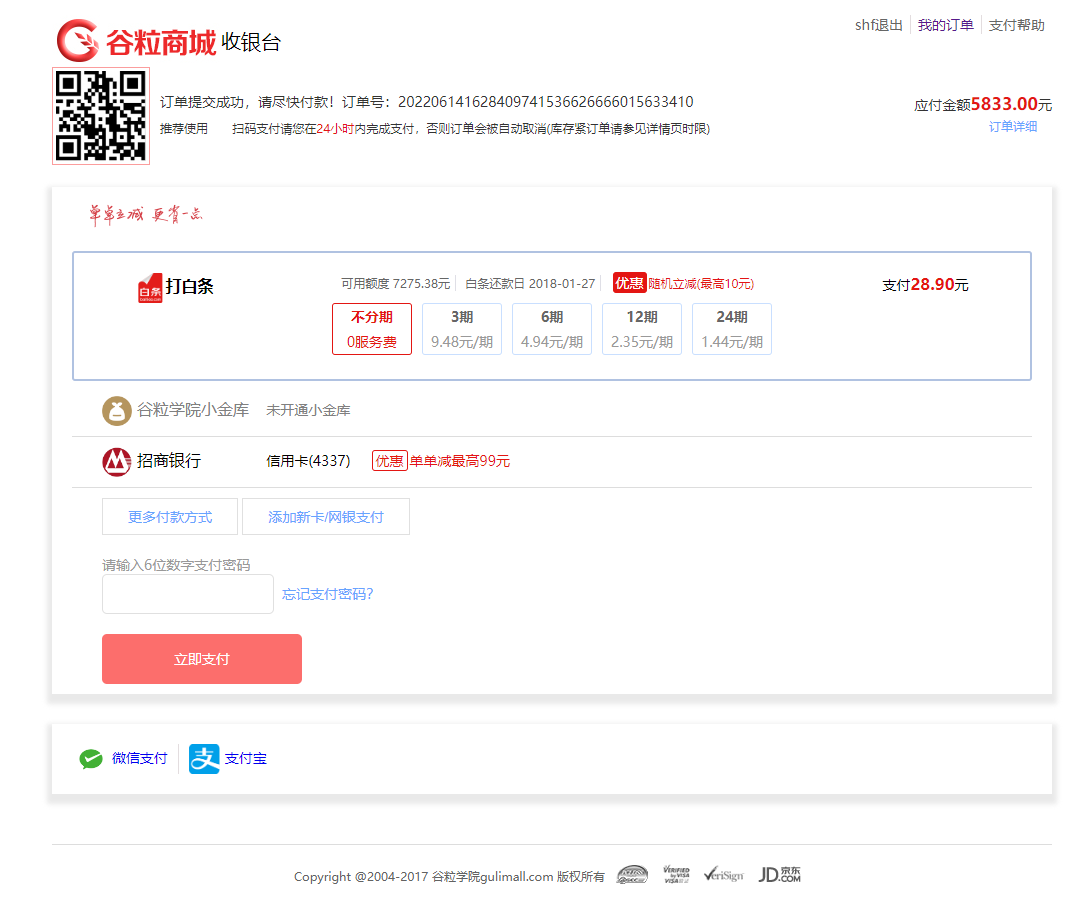Click the copyright gulimall.com footer text
This screenshot has width=1082, height=907.
coord(449,877)
